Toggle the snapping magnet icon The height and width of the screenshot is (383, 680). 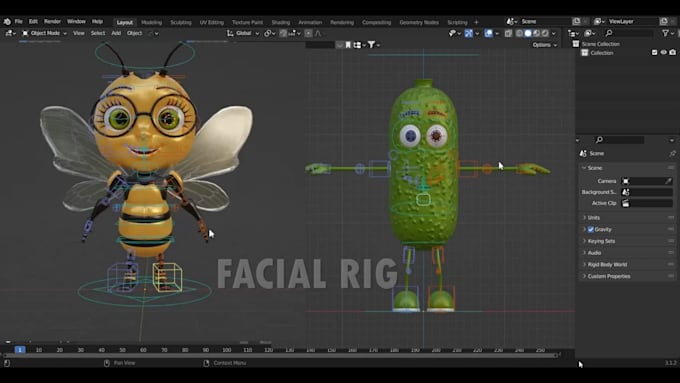tap(283, 33)
